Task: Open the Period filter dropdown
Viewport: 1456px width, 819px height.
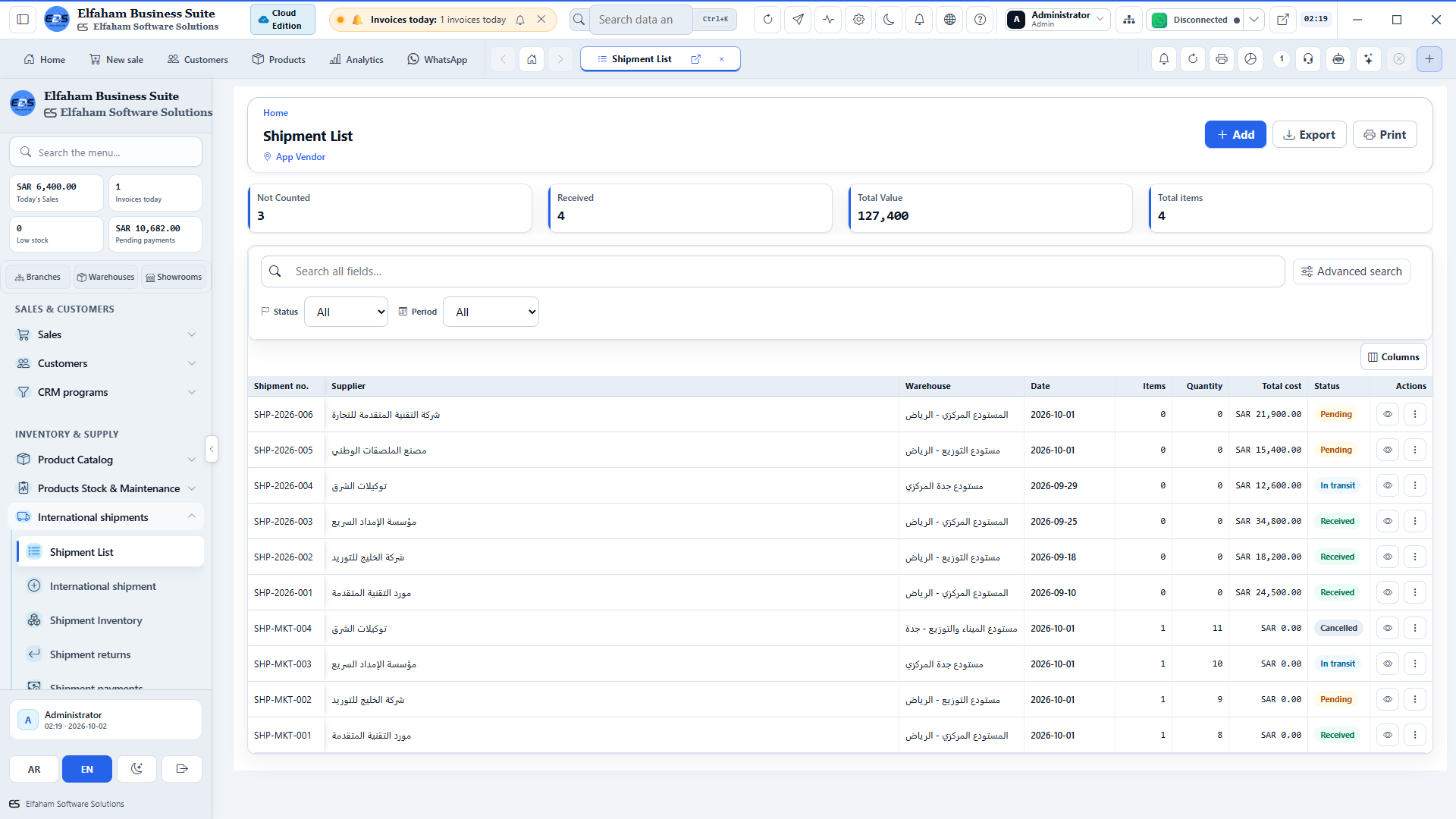Action: [x=491, y=312]
